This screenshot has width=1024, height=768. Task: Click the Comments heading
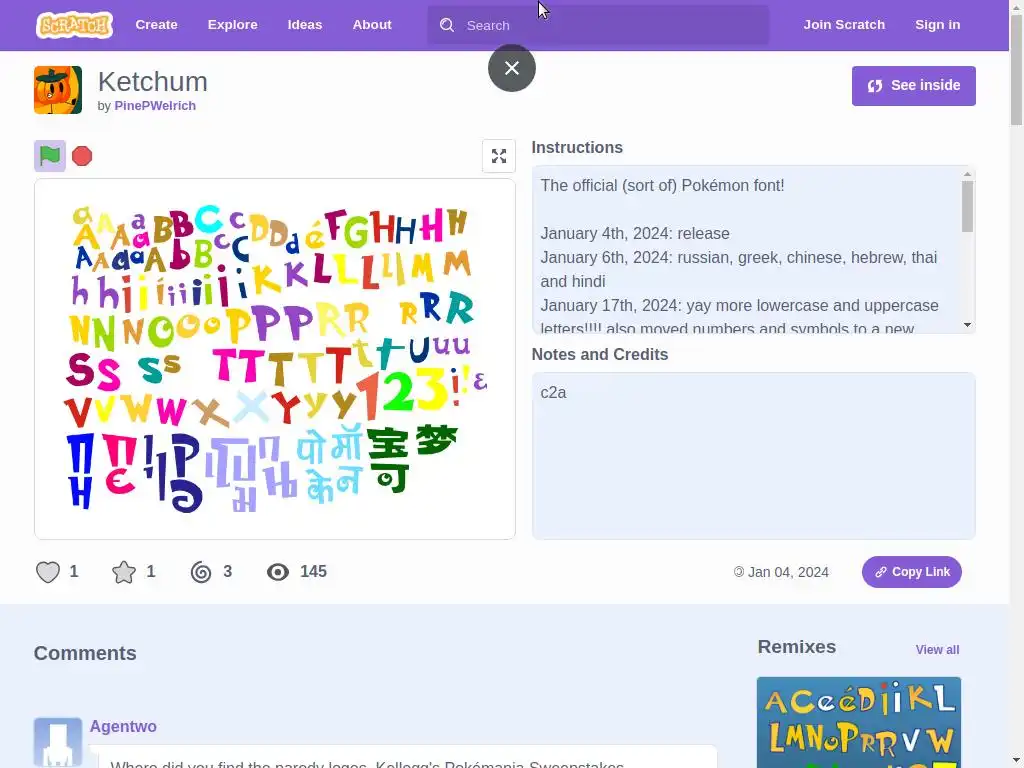(x=85, y=653)
